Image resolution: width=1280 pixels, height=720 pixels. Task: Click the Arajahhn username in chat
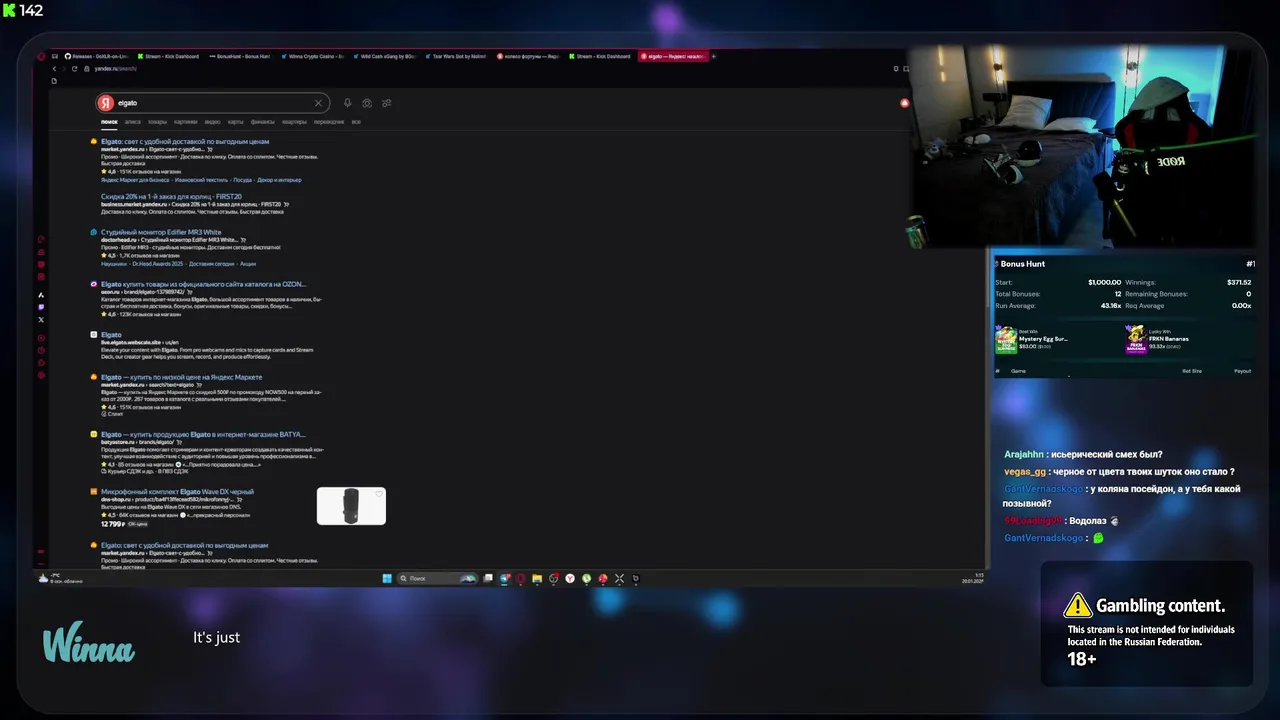pyautogui.click(x=1024, y=454)
